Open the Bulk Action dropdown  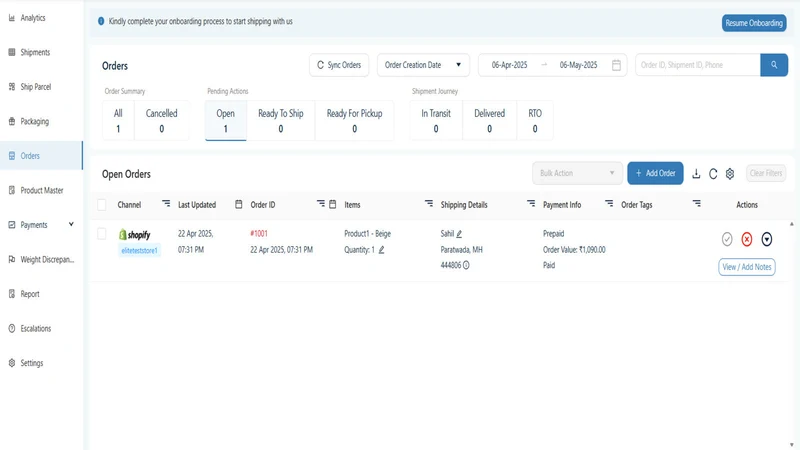[577, 173]
